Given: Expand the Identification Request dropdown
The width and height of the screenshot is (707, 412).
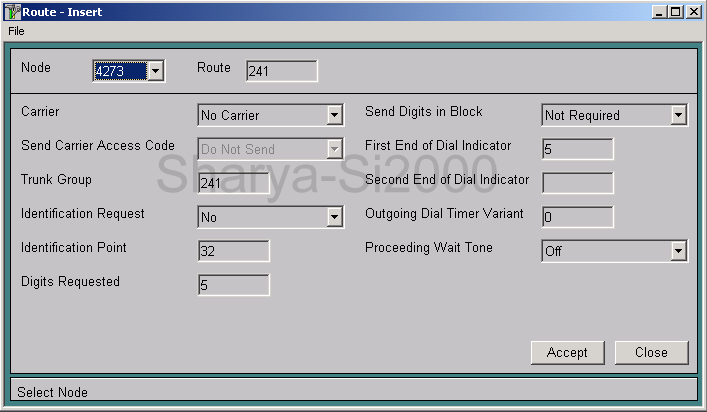Looking at the screenshot, I should [335, 217].
